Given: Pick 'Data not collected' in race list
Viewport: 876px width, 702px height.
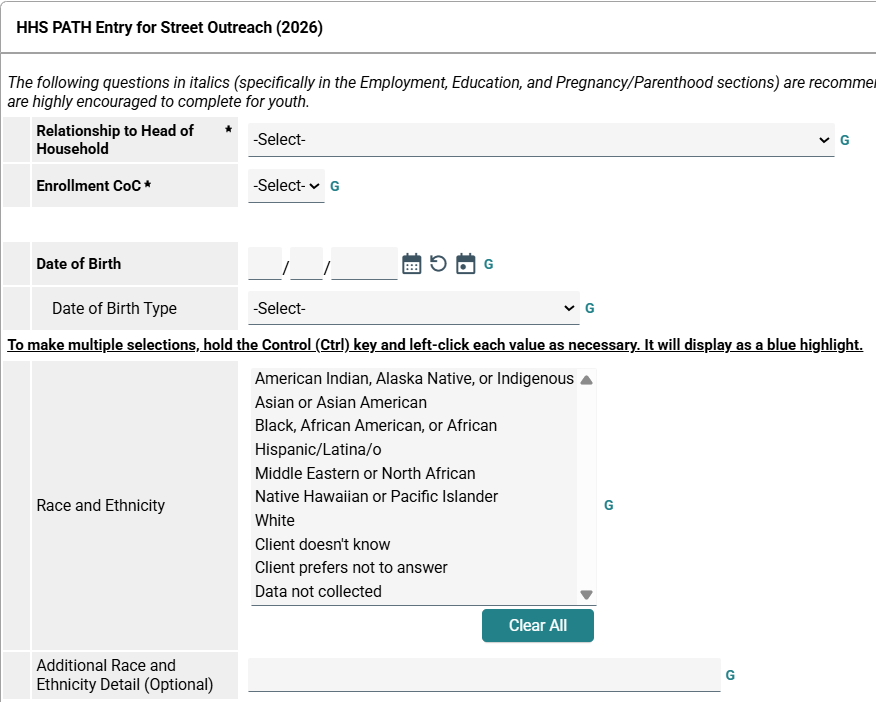Looking at the screenshot, I should click(x=318, y=591).
